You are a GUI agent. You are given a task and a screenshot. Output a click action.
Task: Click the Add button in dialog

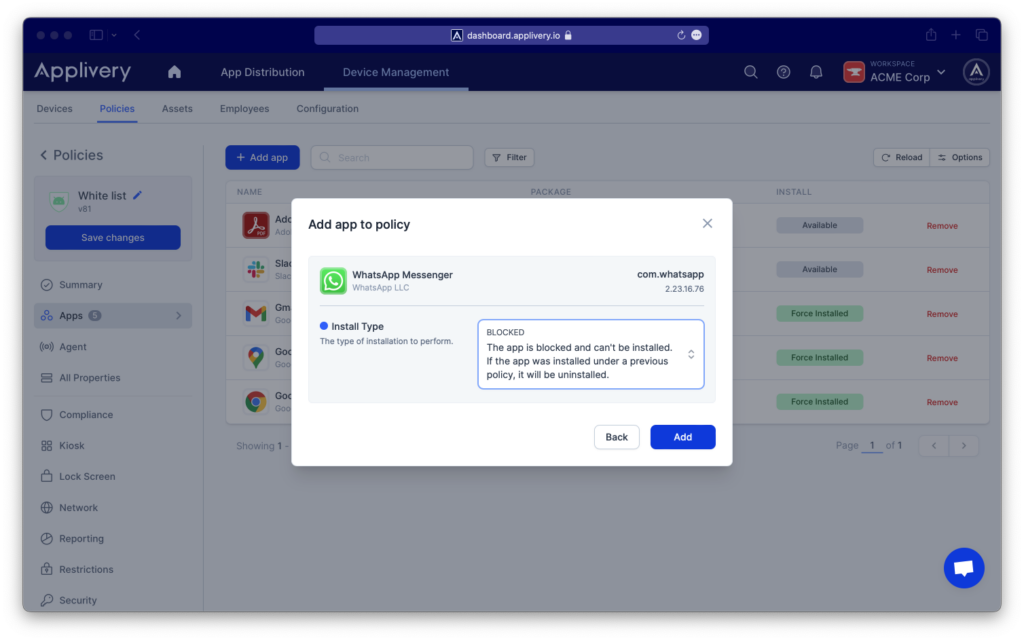(682, 437)
